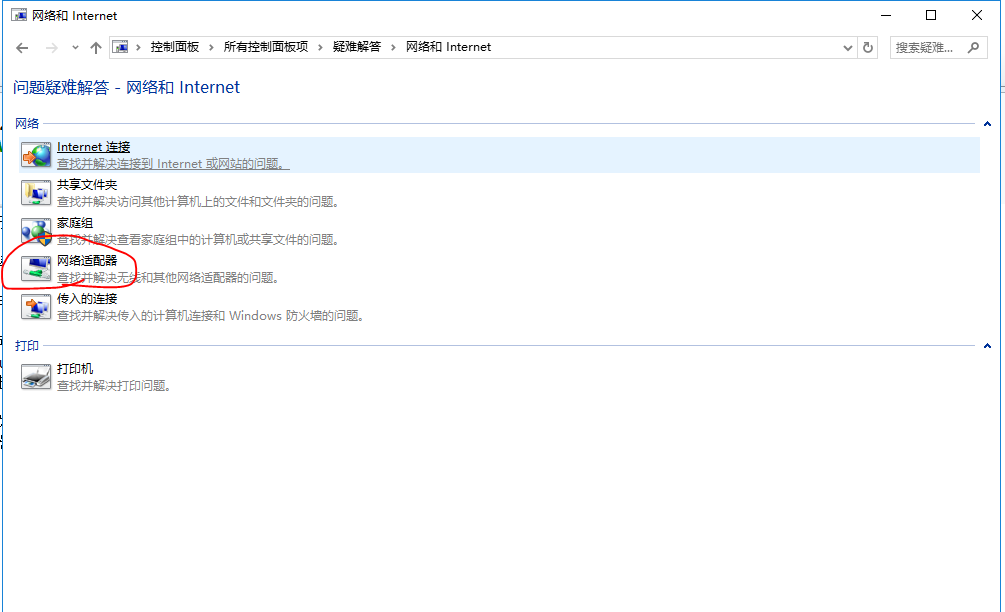Click the search magnifier icon
Screen dimensions: 1005x612
[972, 46]
